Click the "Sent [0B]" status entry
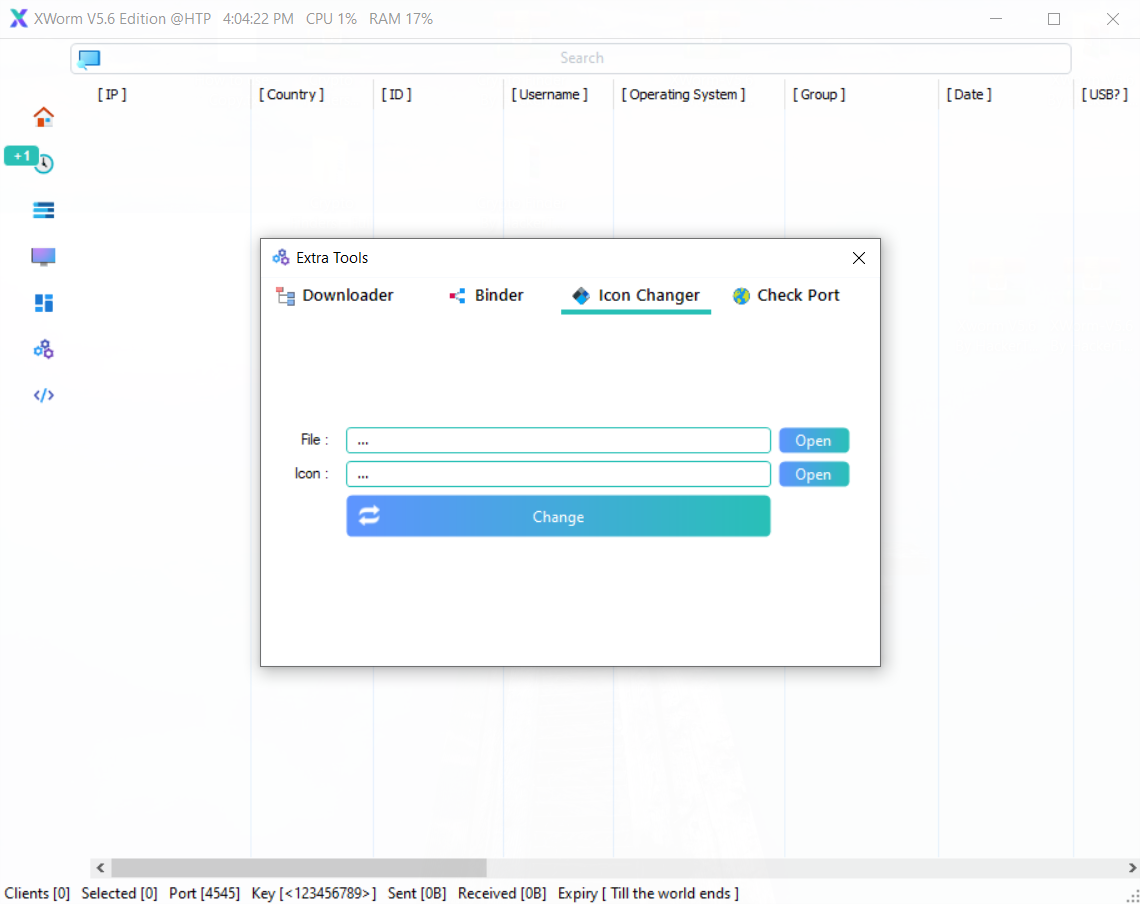The image size is (1140, 904). tap(417, 893)
